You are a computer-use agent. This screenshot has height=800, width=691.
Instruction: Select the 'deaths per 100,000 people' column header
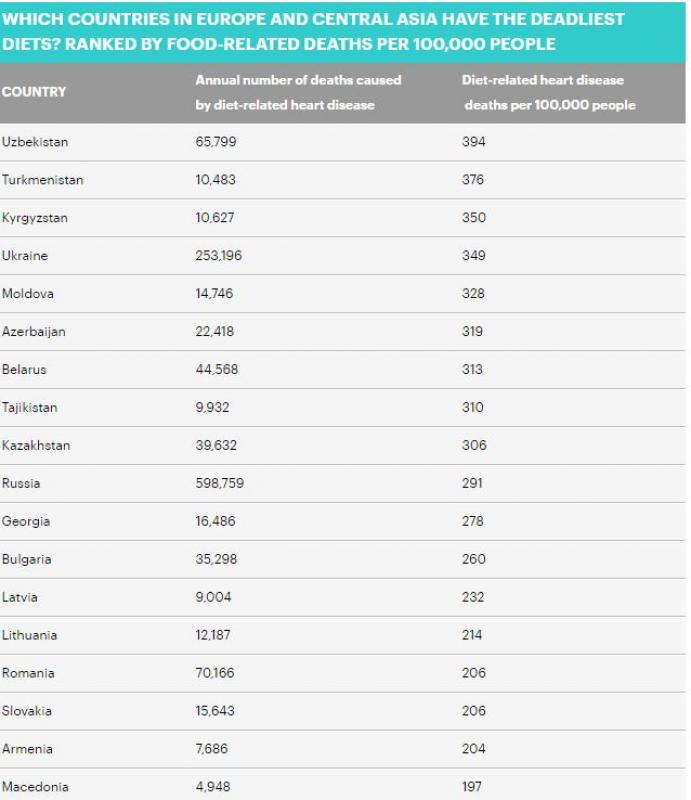(549, 93)
